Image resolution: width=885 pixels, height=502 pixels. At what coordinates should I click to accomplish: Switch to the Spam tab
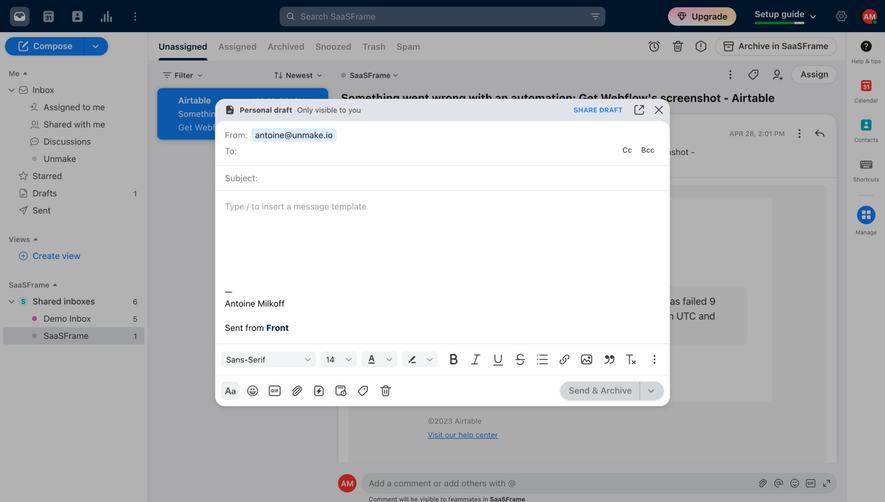coord(408,47)
